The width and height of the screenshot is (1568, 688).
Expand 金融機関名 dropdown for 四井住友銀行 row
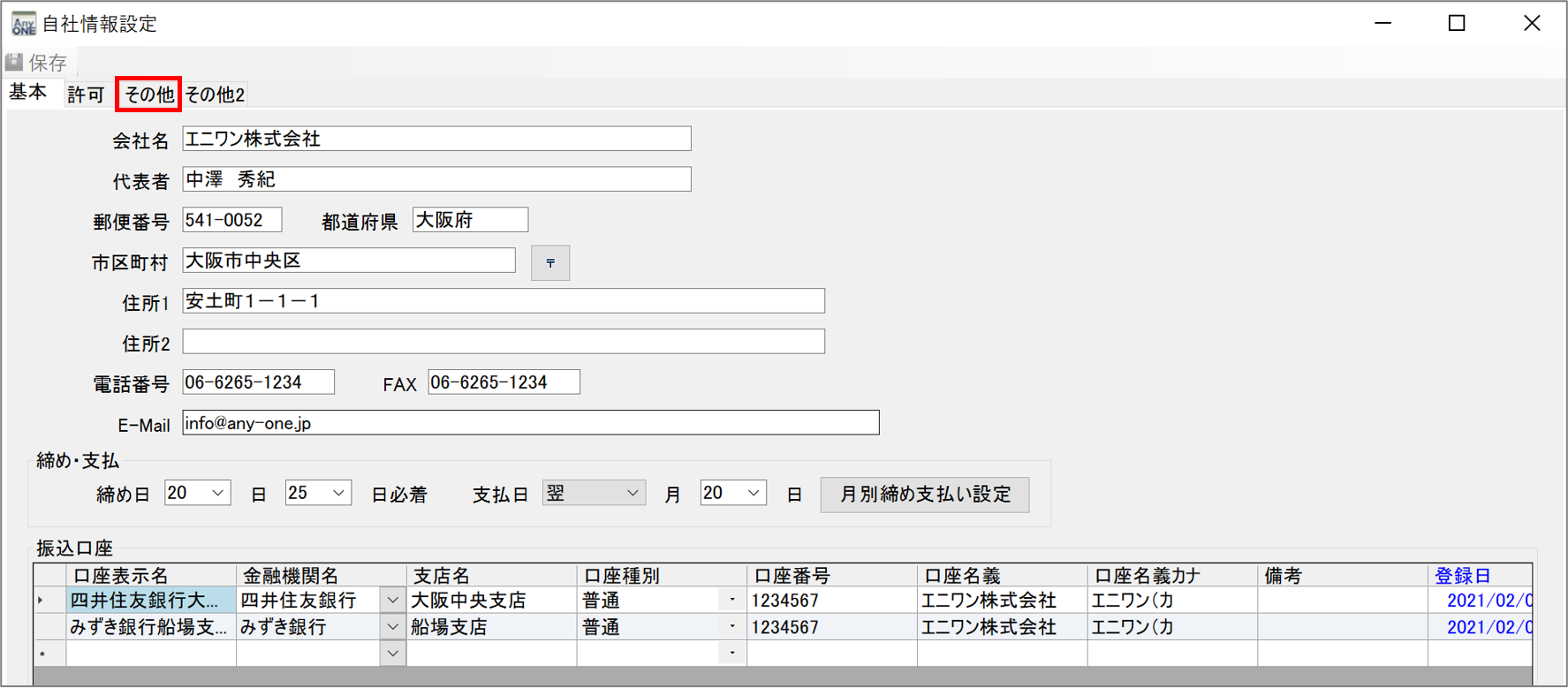point(392,601)
